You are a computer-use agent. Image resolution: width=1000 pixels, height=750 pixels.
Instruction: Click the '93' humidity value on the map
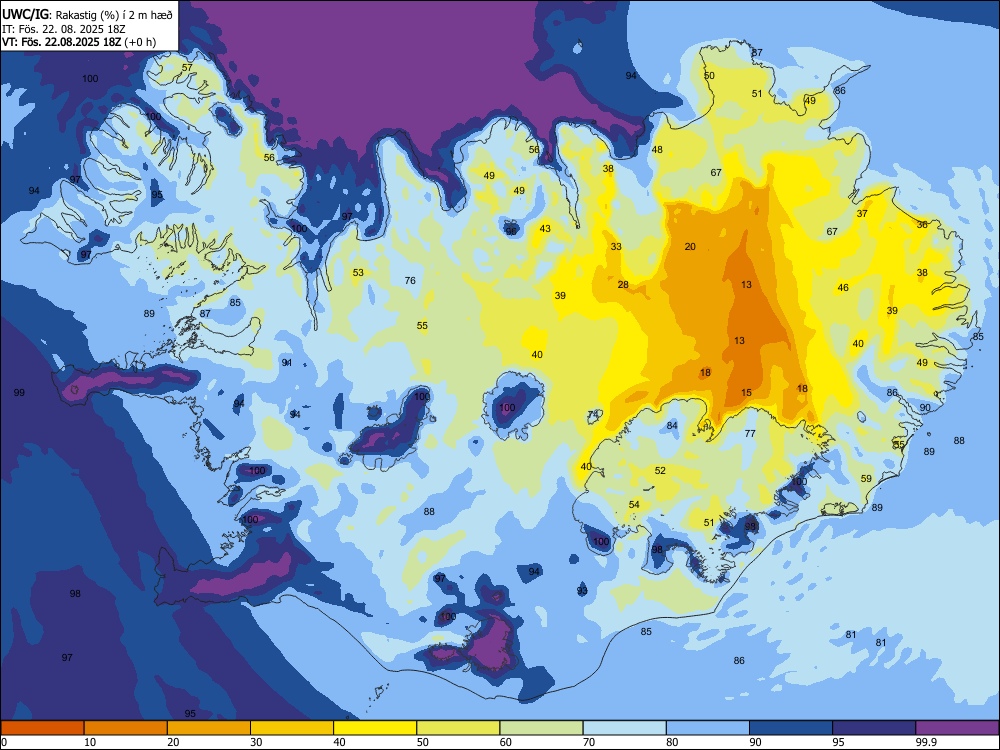(x=582, y=591)
